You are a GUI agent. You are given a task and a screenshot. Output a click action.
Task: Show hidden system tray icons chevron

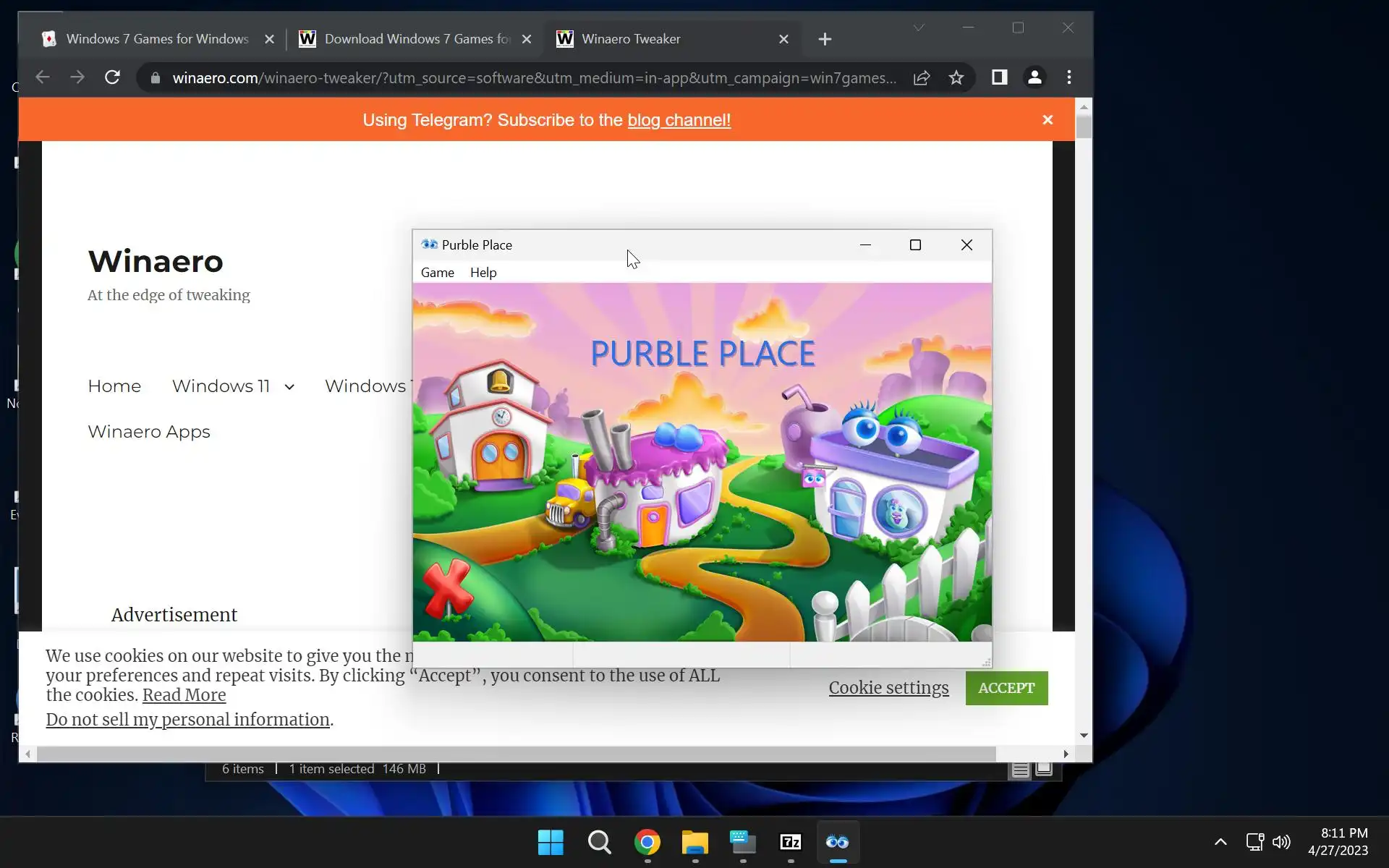pyautogui.click(x=1220, y=841)
